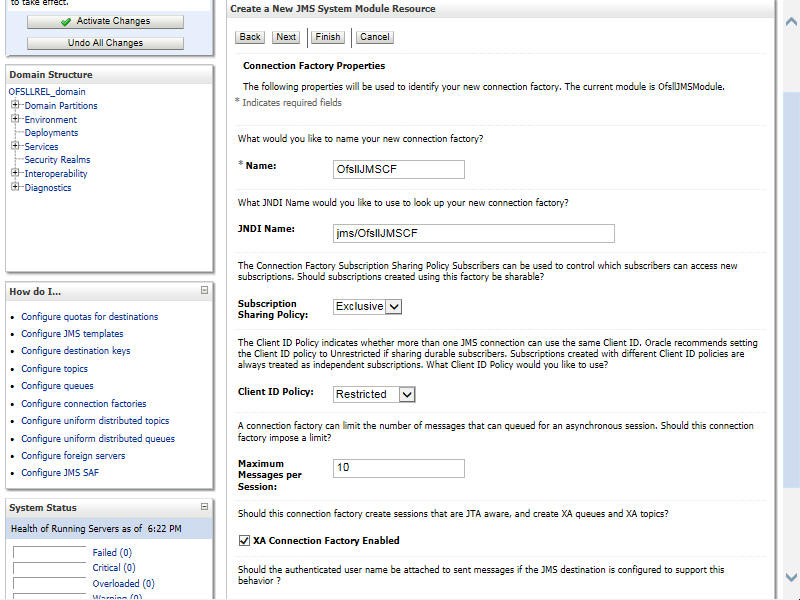Viewport: 800px width, 600px height.
Task: Toggle the XA Connection Factory Enabled checkbox
Action: tap(244, 540)
